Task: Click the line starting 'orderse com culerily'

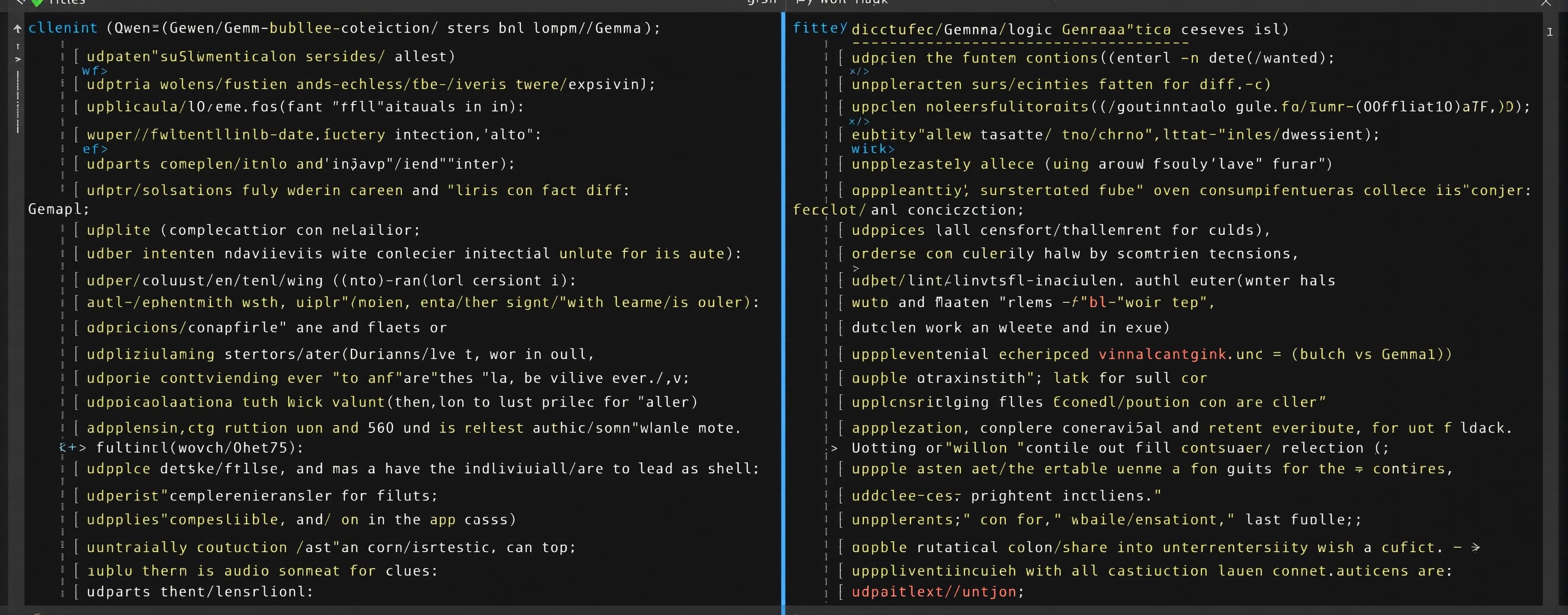Action: tap(1075, 253)
